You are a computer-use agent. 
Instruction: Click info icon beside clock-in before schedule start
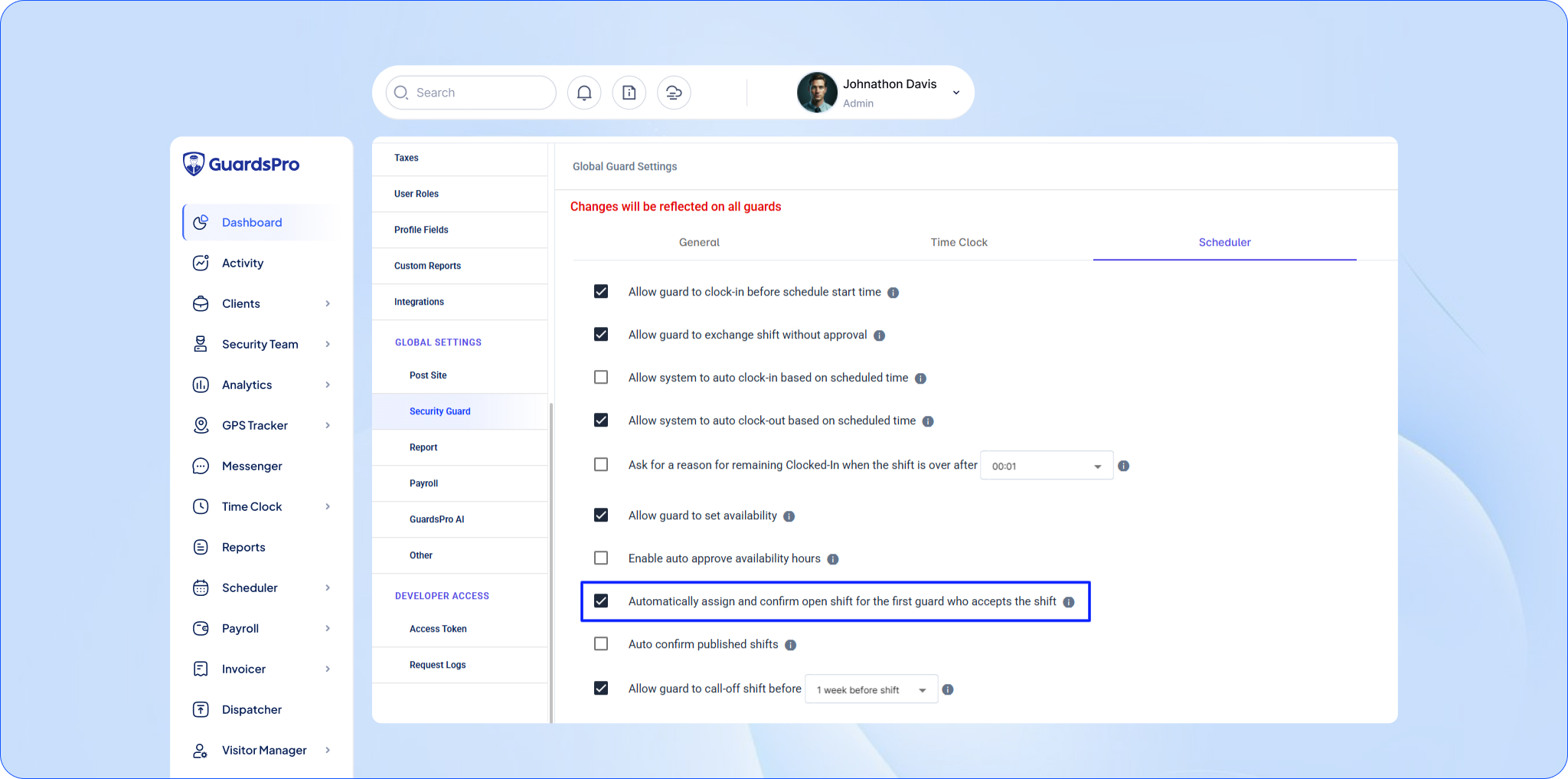point(893,293)
